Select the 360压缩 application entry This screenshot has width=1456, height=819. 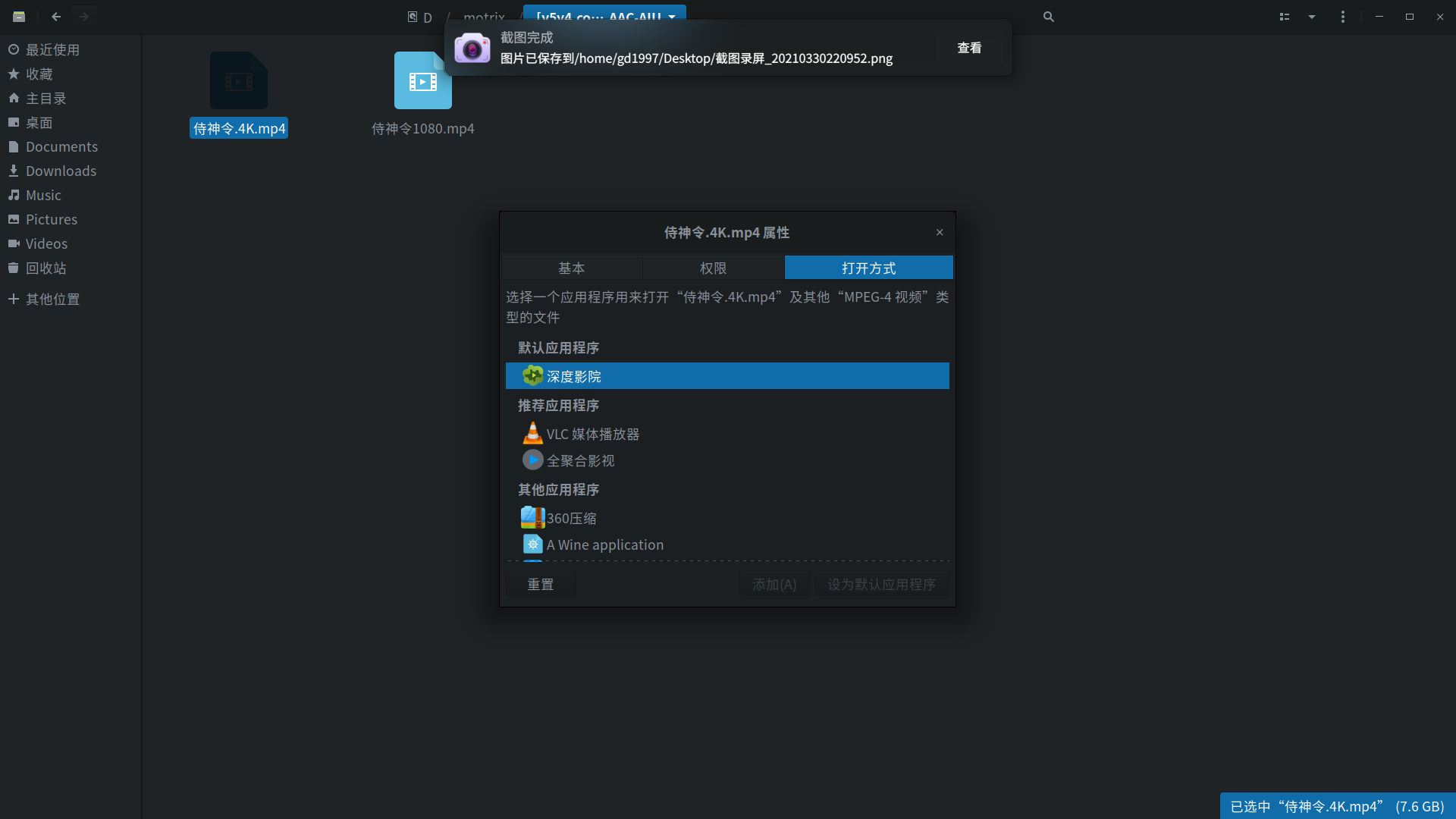click(x=571, y=518)
